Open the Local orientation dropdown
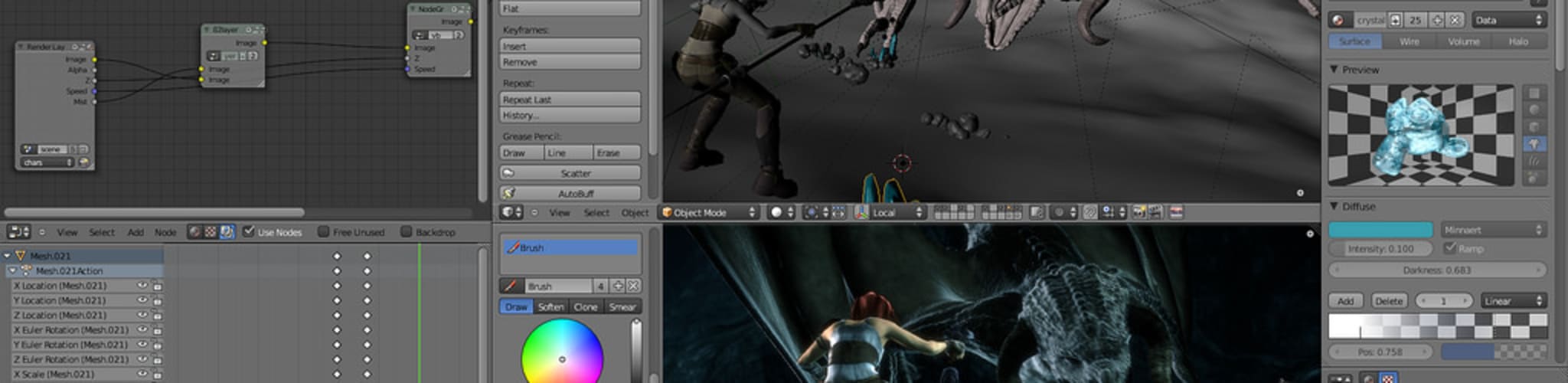This screenshot has width=1568, height=383. [897, 212]
